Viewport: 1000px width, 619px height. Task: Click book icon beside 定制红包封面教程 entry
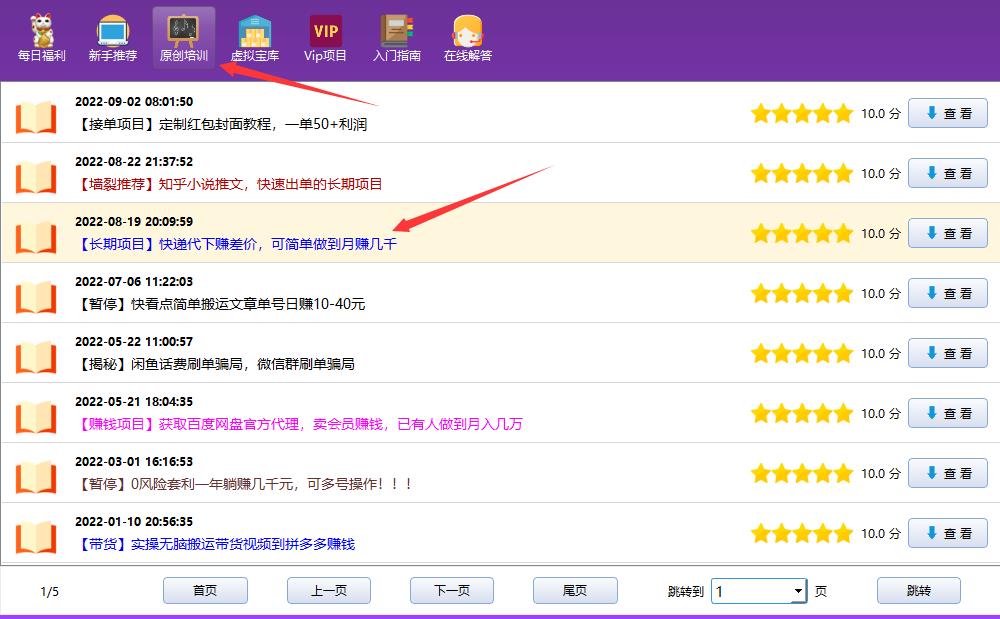coord(36,116)
